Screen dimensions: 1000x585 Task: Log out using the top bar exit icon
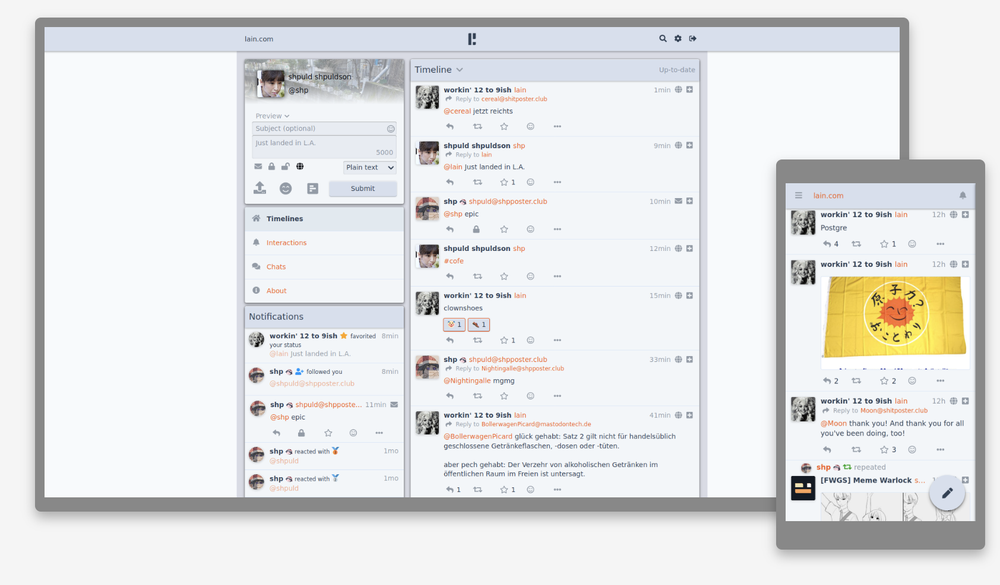coord(693,39)
